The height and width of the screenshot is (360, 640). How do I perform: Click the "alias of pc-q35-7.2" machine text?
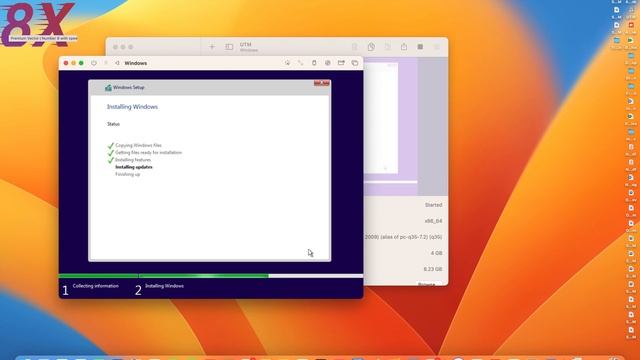pos(404,237)
